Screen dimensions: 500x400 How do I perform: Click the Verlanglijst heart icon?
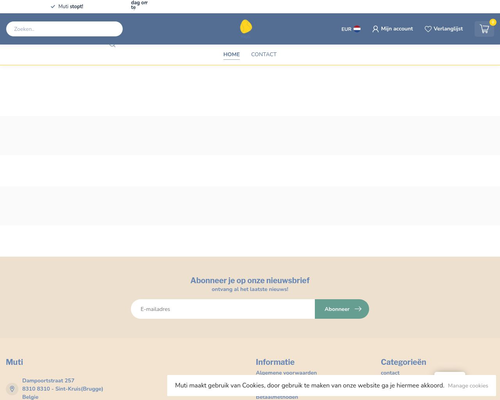point(428,29)
